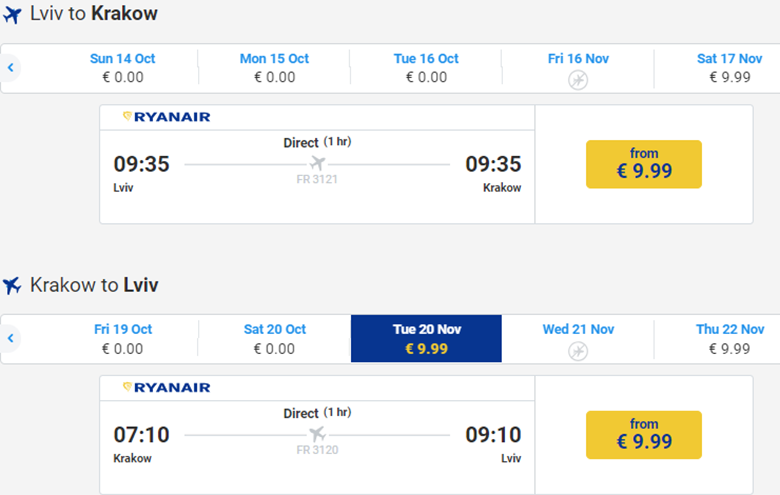The height and width of the screenshot is (495, 780).
Task: Pick Thu 22 Nov return date
Action: pos(729,339)
